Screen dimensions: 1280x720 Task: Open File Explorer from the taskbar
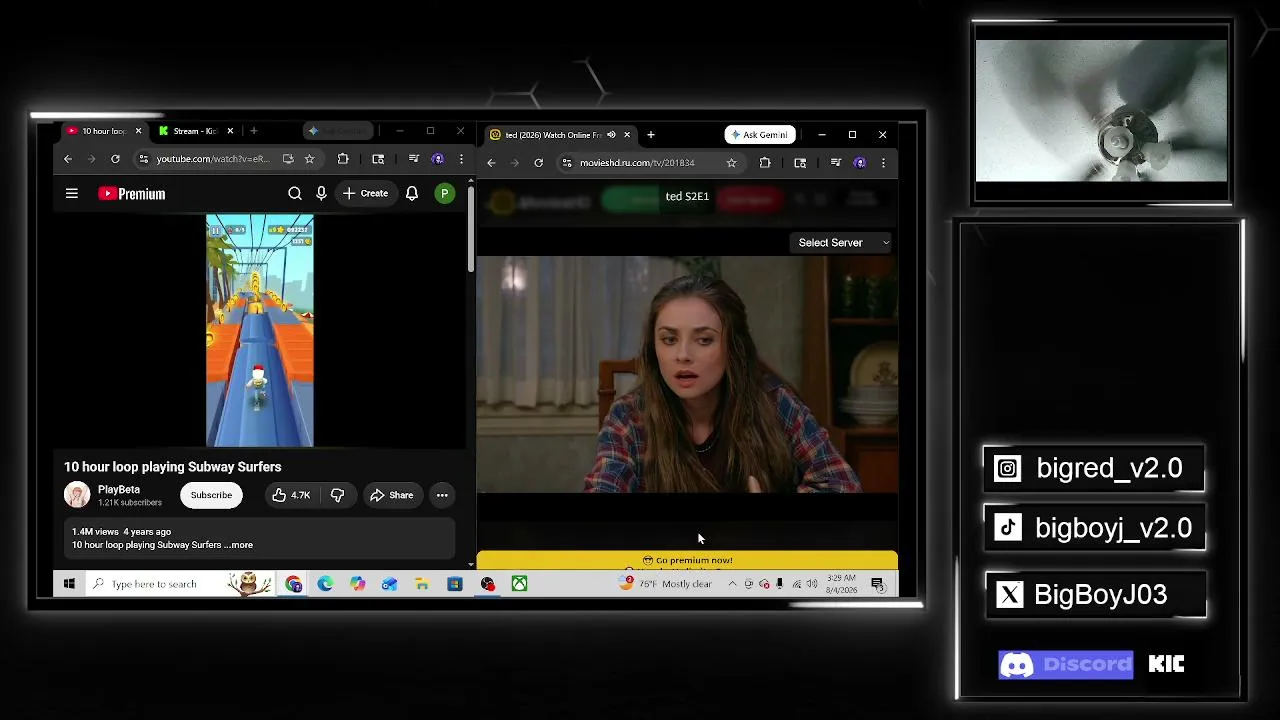[422, 584]
